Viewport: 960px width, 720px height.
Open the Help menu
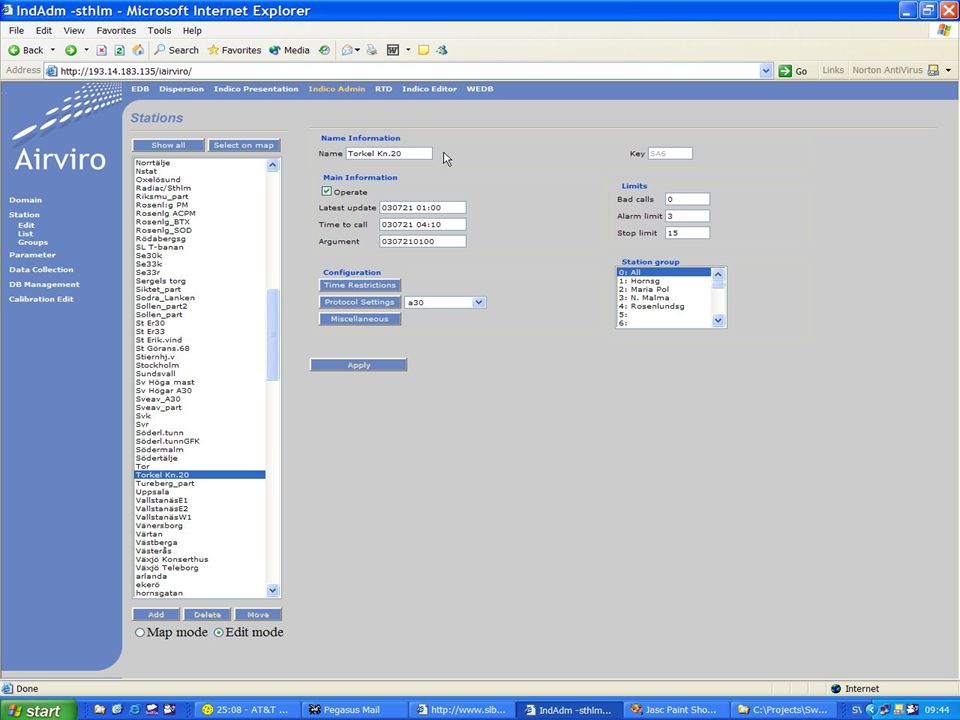point(192,31)
